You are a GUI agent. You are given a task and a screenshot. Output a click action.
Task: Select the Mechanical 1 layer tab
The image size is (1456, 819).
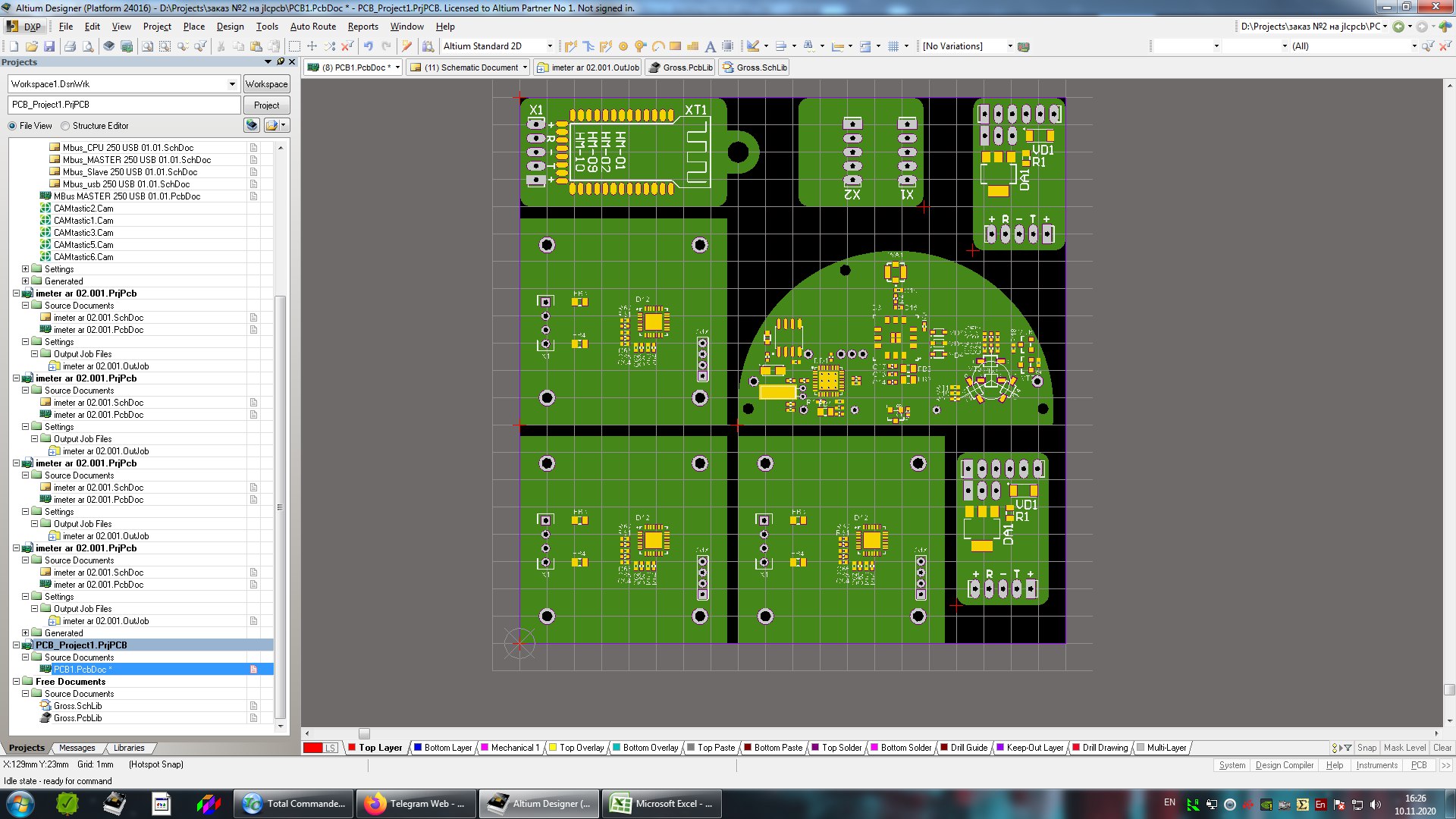point(510,748)
